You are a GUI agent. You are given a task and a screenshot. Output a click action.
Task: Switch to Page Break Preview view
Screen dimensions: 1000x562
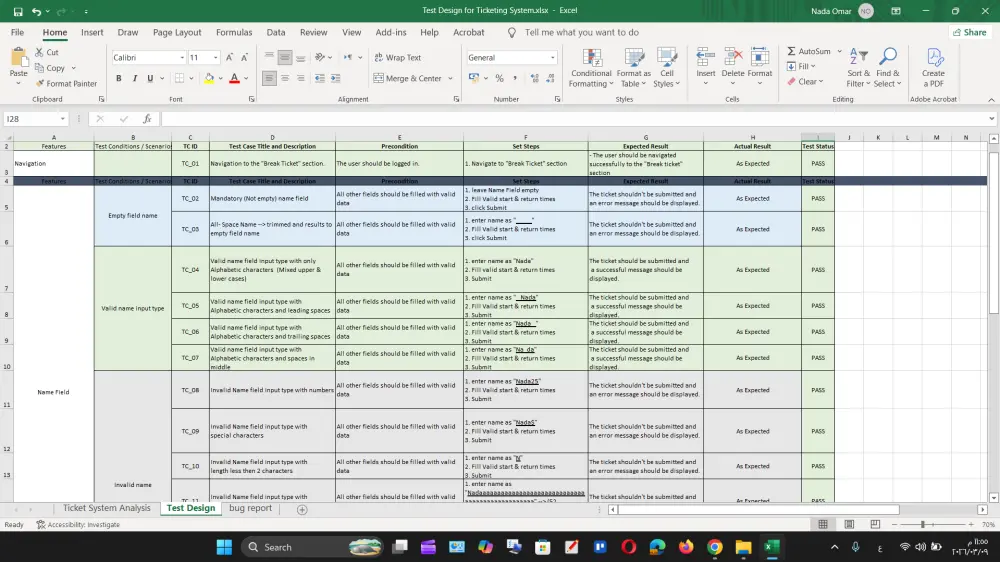tap(875, 524)
